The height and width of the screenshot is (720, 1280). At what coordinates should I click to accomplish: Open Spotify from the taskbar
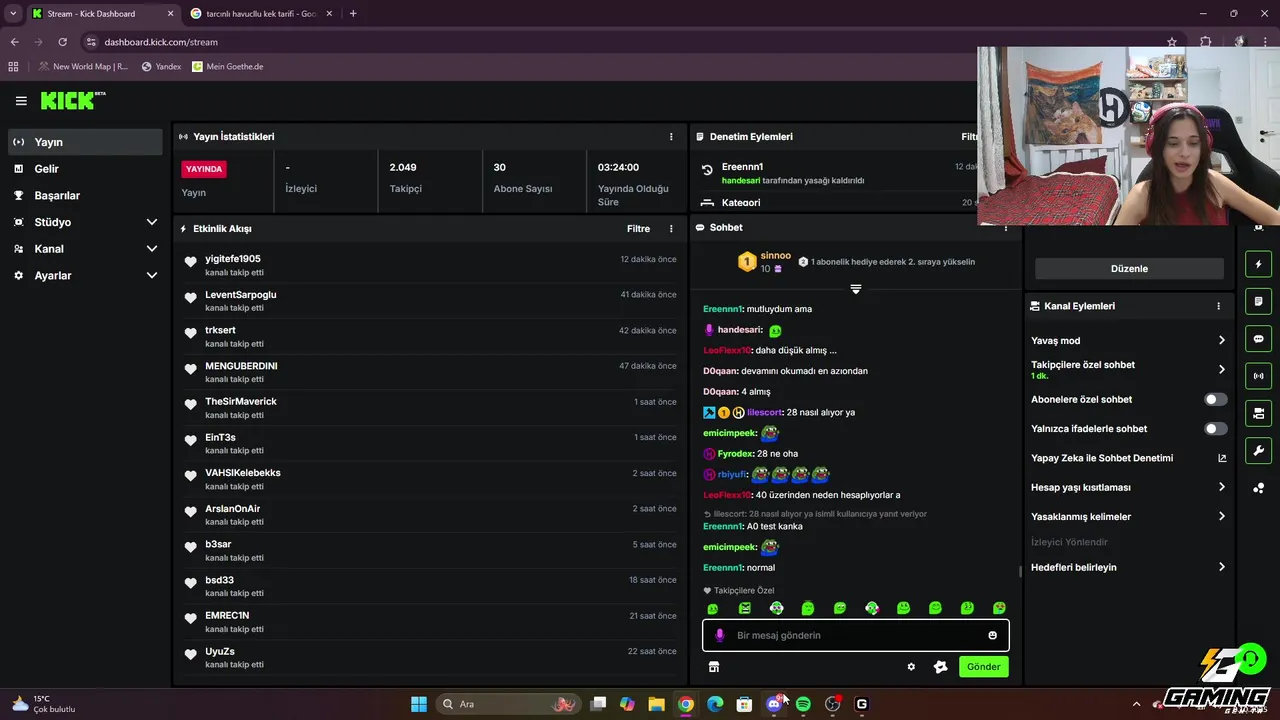(803, 704)
